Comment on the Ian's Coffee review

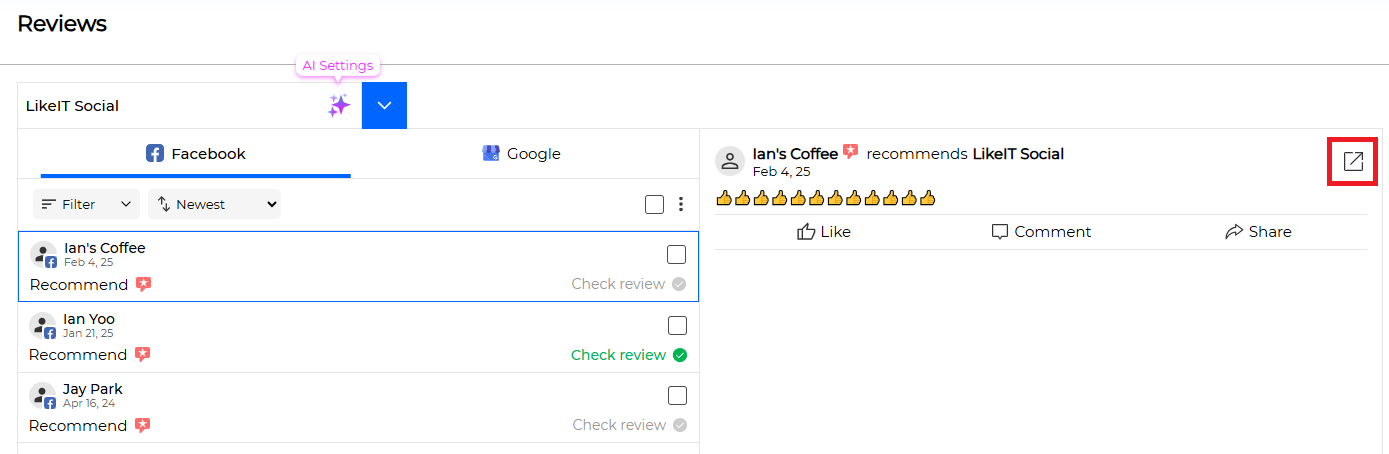(1041, 232)
